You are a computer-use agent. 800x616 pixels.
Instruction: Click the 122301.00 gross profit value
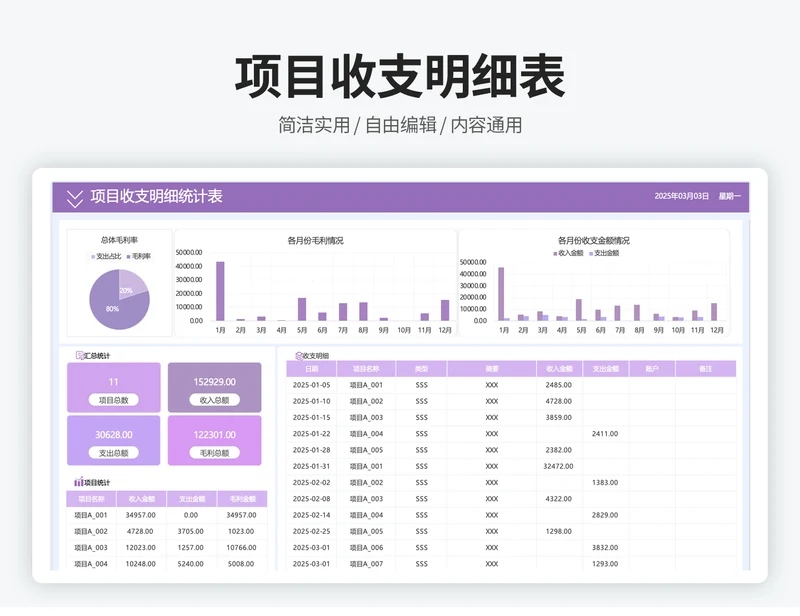214,435
